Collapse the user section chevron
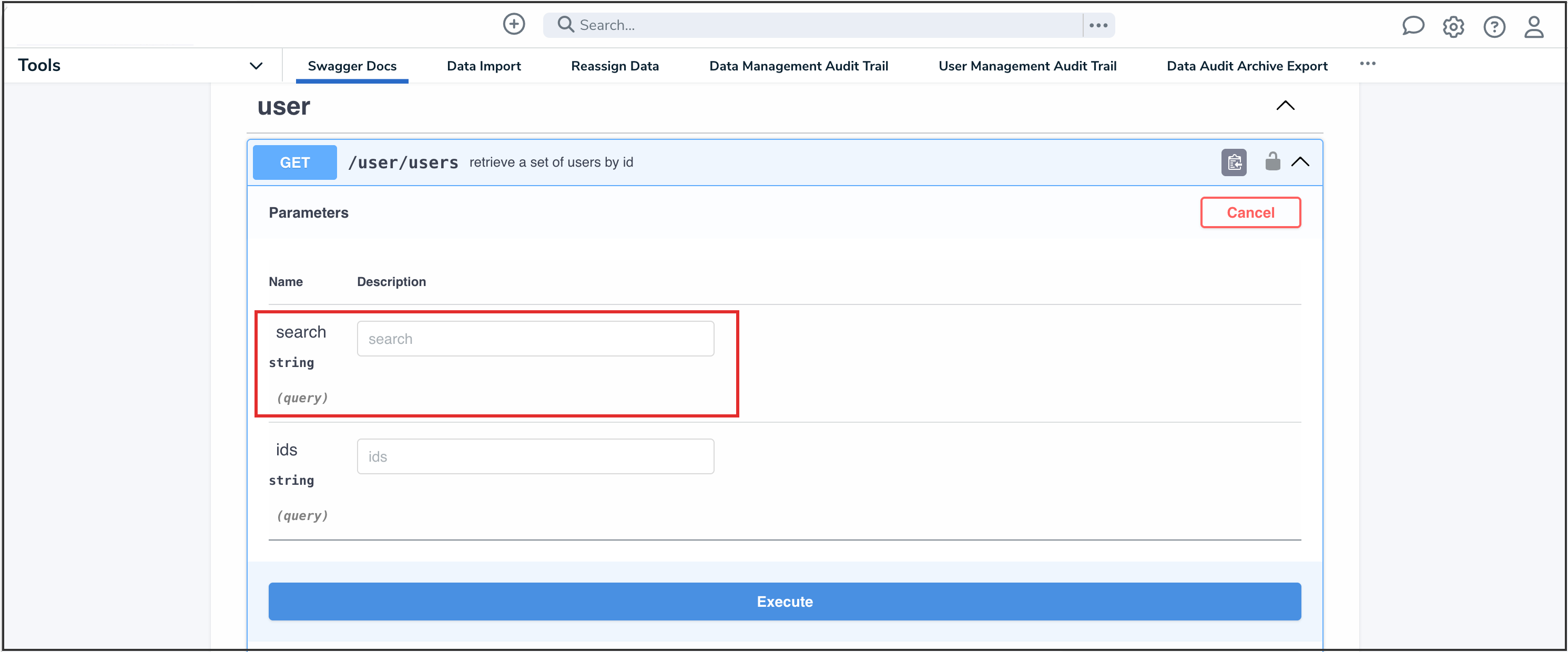1568x652 pixels. pos(1285,106)
